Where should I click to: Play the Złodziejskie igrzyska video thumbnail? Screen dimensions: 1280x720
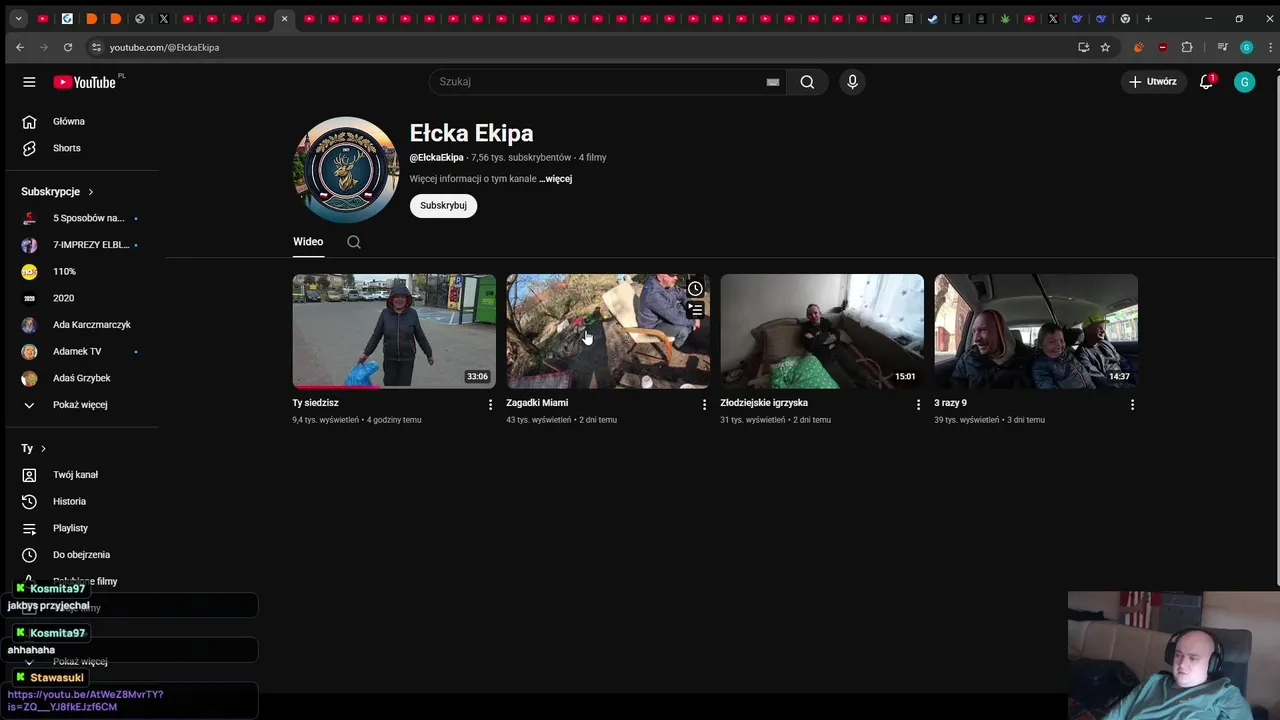[822, 331]
